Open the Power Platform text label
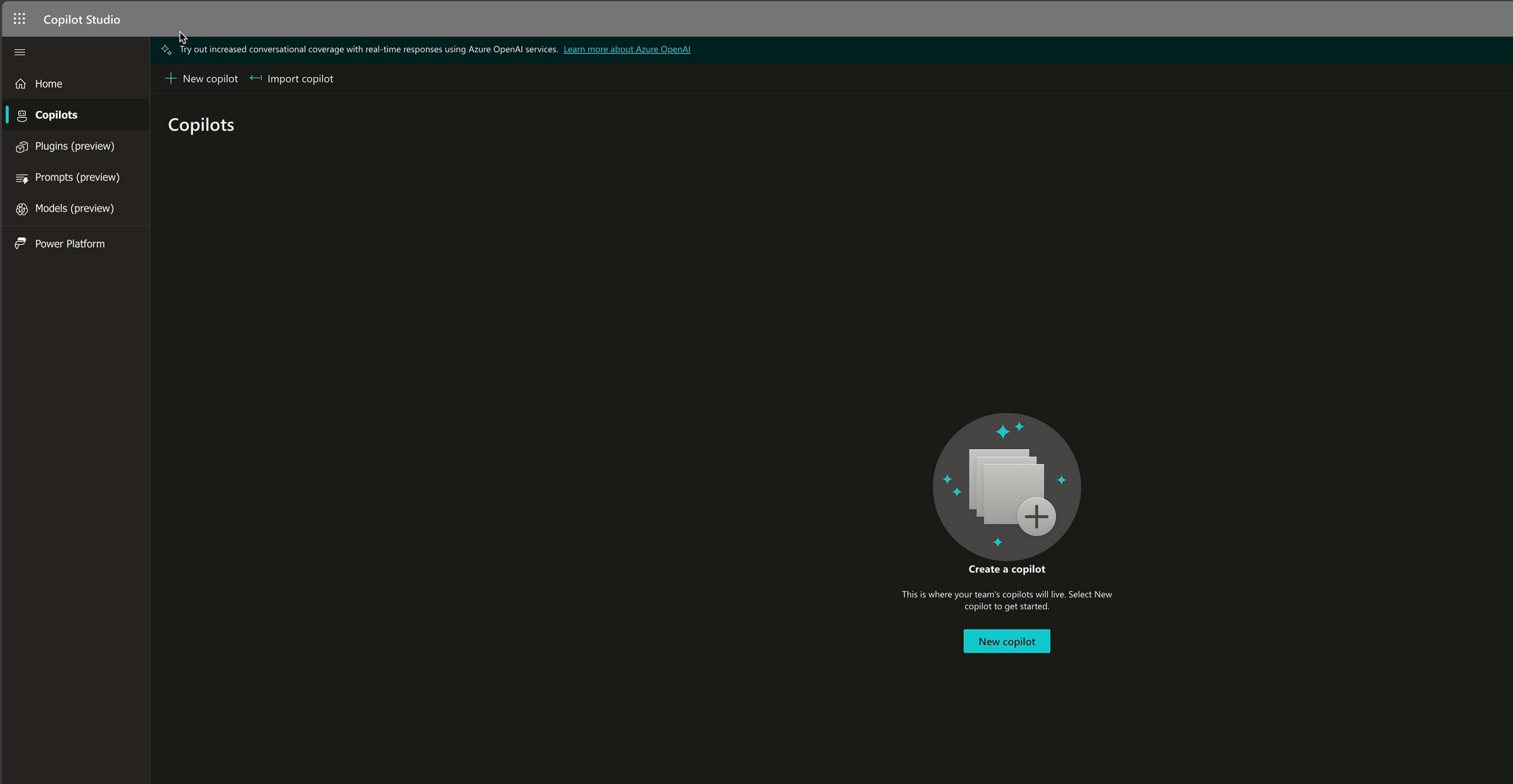Image resolution: width=1513 pixels, height=784 pixels. (x=70, y=243)
